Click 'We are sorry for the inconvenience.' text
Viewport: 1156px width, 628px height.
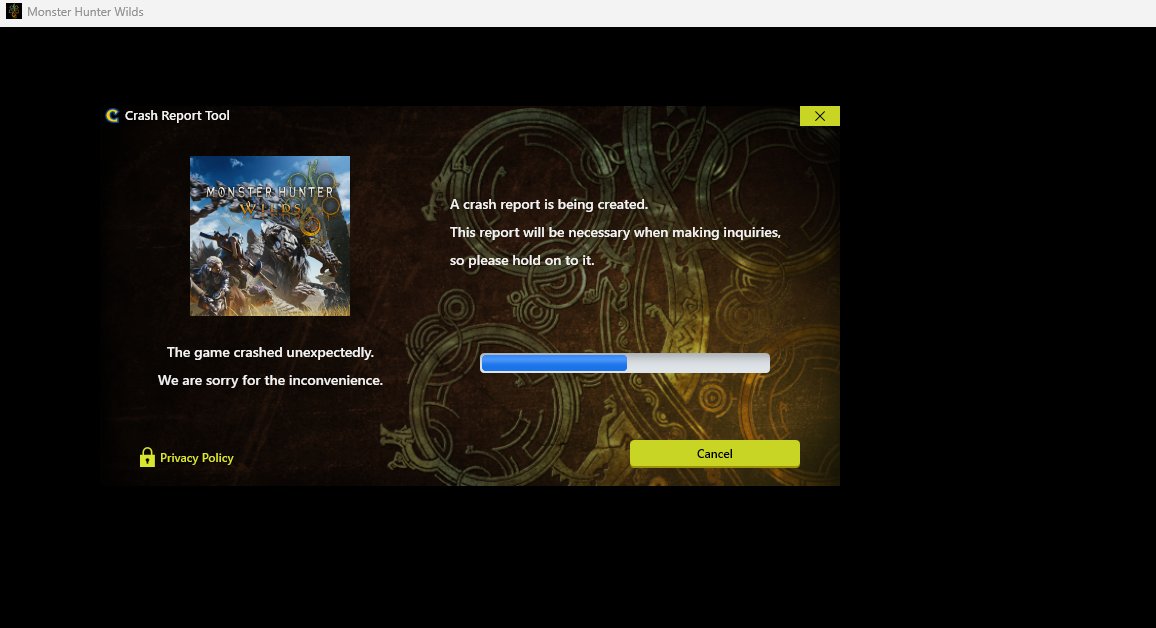tap(270, 380)
